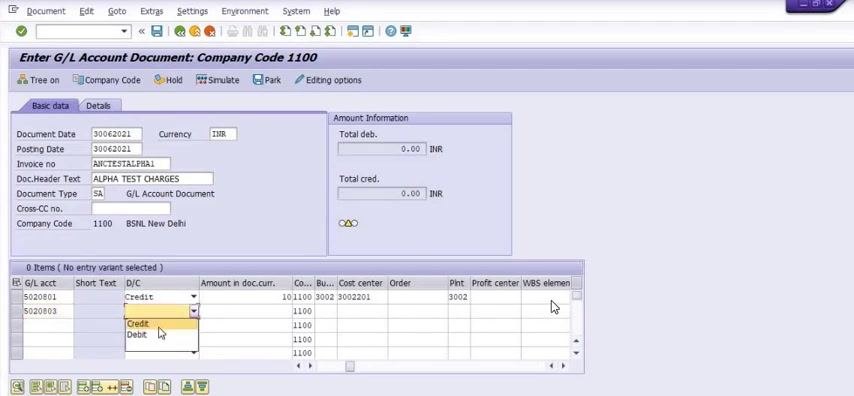Click the Tree on button
The width and height of the screenshot is (854, 396).
38,80
